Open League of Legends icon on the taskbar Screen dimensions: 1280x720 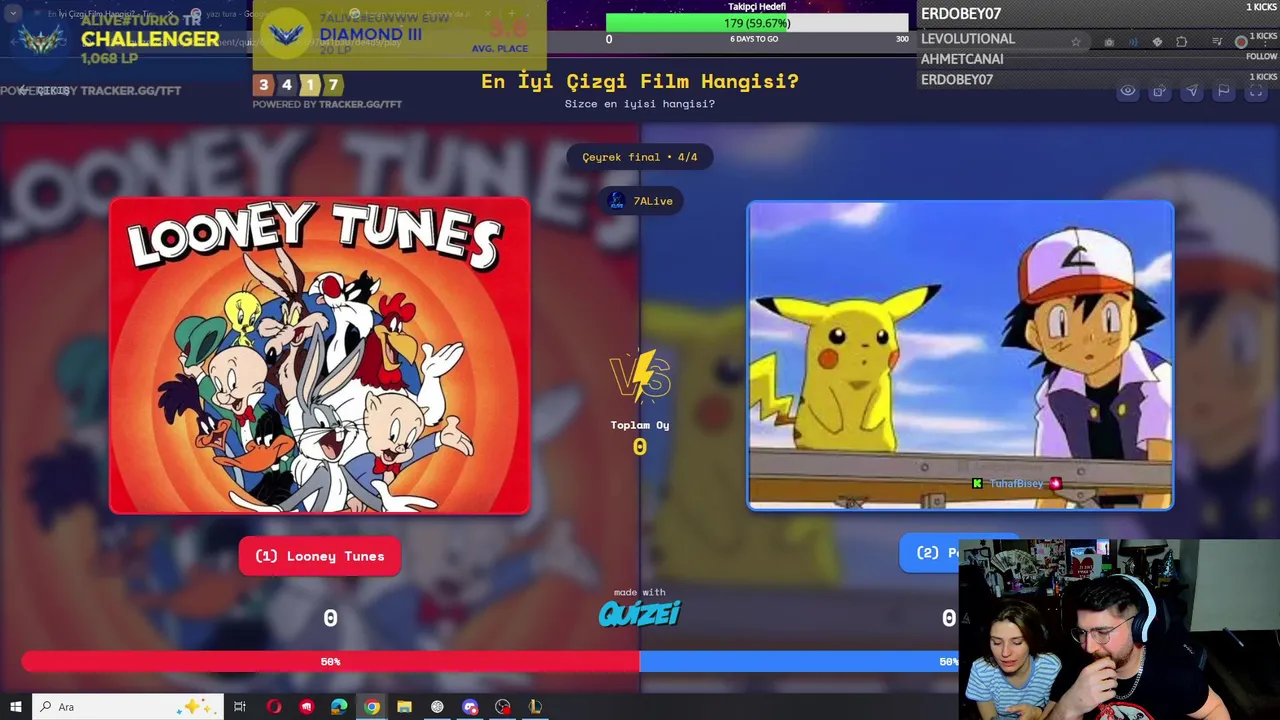pyautogui.click(x=535, y=707)
